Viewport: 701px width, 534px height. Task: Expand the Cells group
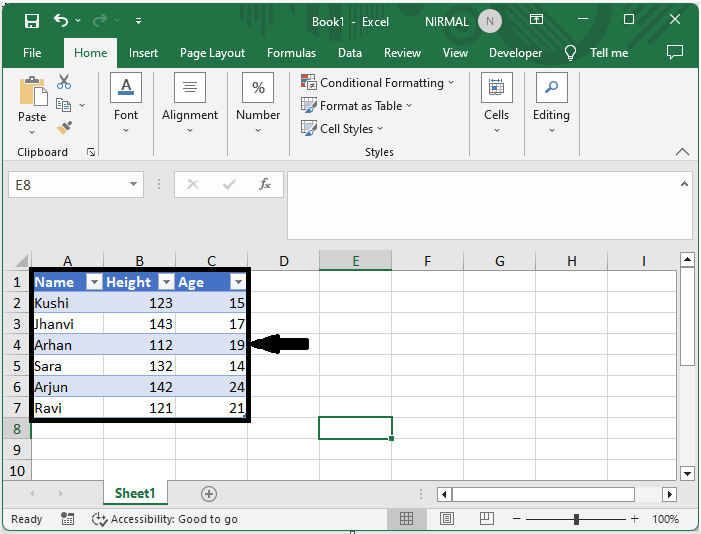[x=497, y=103]
